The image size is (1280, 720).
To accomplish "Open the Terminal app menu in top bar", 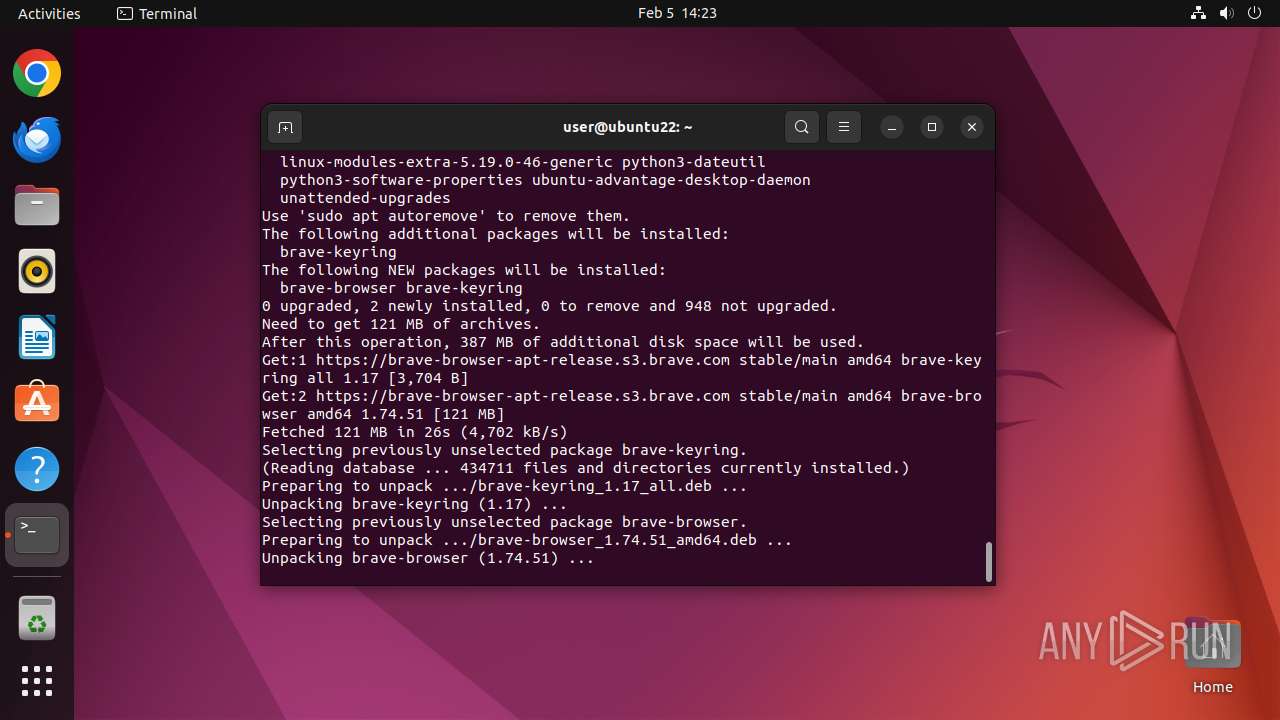I will pyautogui.click(x=157, y=13).
